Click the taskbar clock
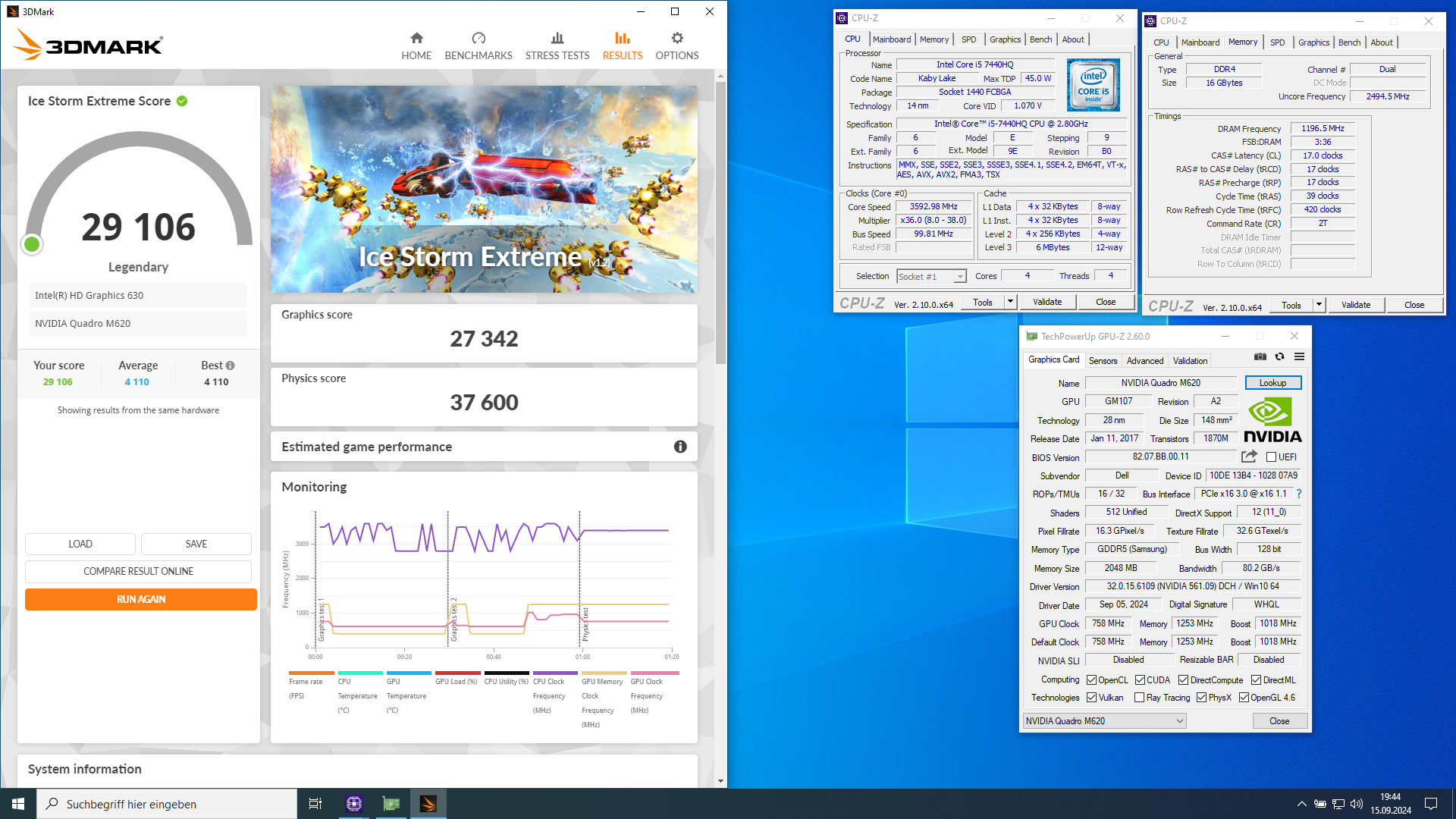Image resolution: width=1456 pixels, height=819 pixels. coord(1391,804)
